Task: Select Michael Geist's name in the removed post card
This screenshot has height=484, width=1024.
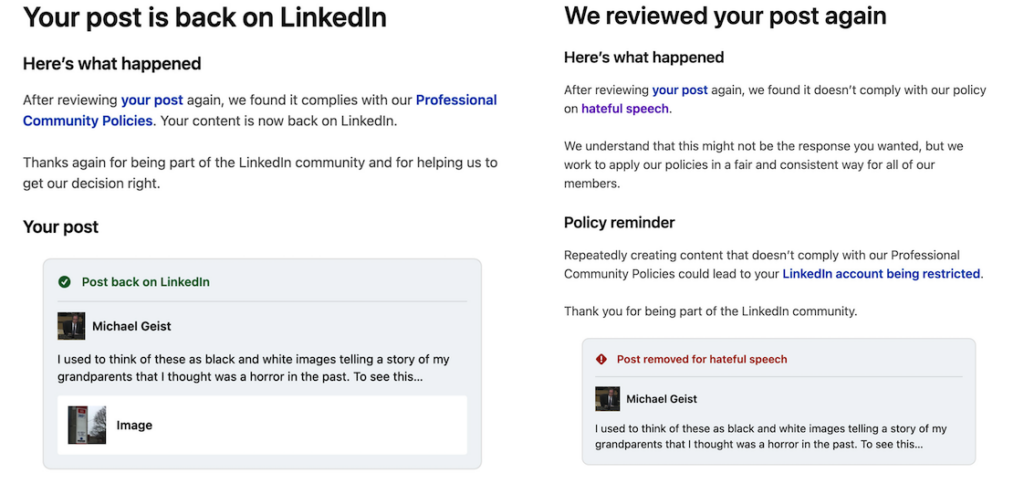Action: coord(662,399)
